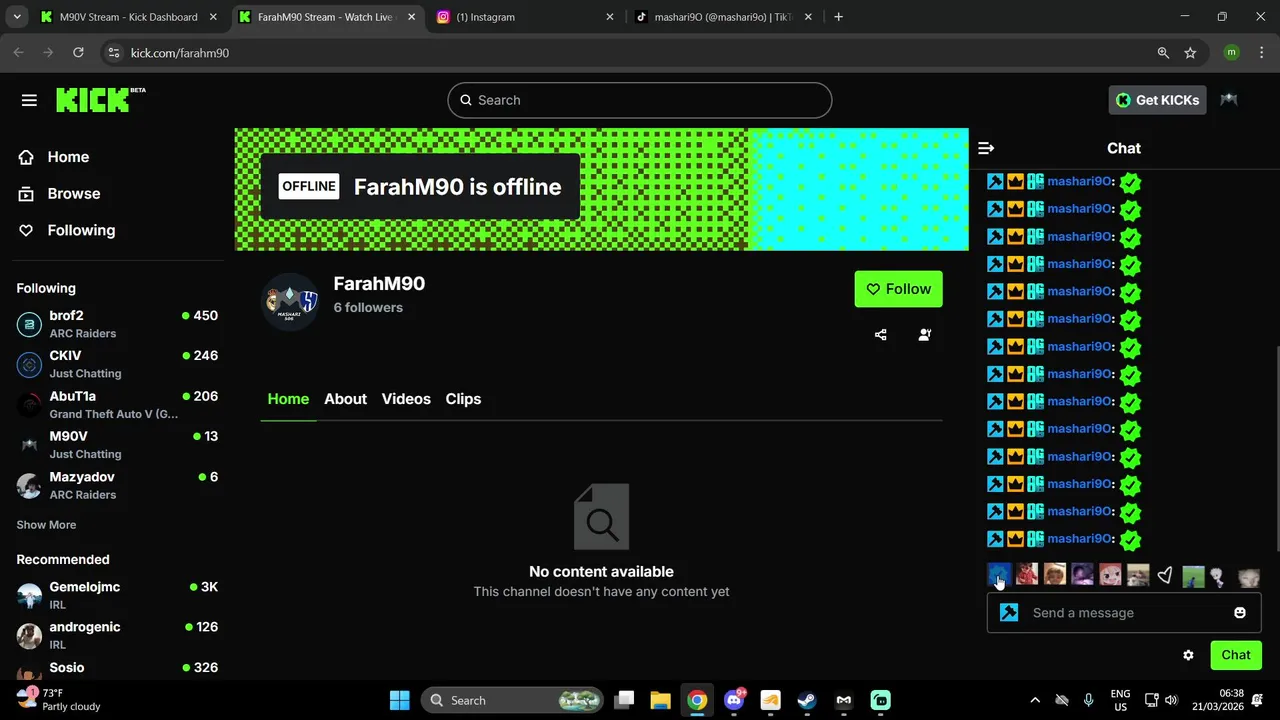Open AbuT1a channel in Following
This screenshot has width=1280, height=720.
pyautogui.click(x=117, y=405)
